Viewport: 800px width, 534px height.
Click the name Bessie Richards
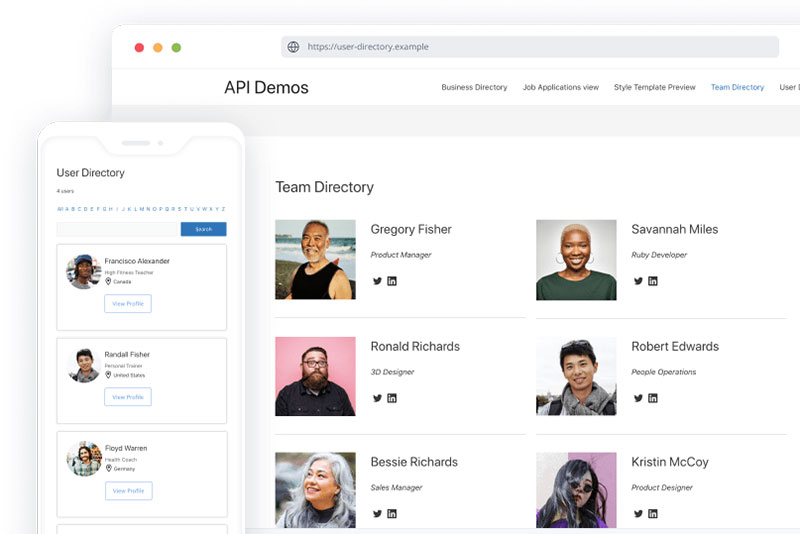(x=414, y=462)
